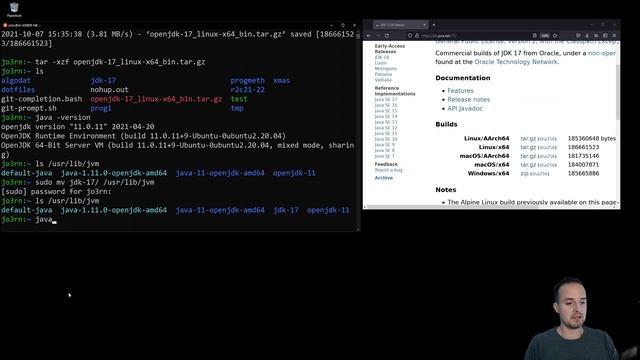This screenshot has width=640, height=360.
Task: Click the browser back arrow
Action: [369, 36]
